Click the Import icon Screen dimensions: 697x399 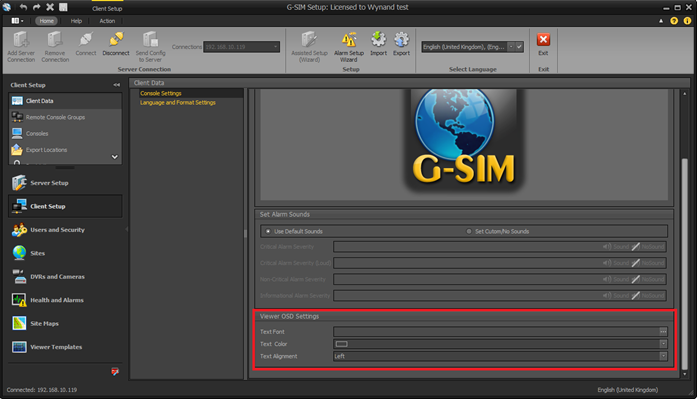(378, 40)
